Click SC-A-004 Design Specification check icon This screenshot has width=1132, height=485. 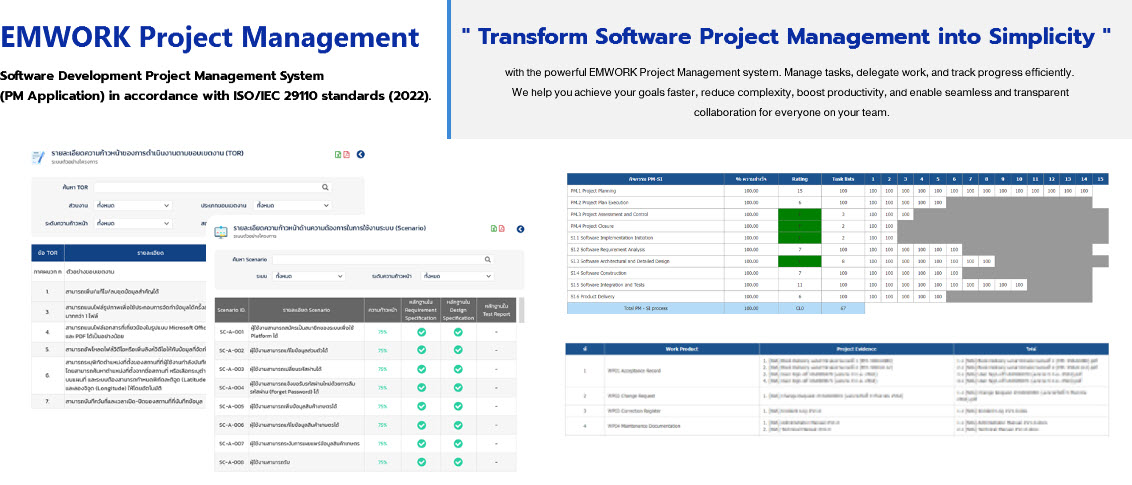coord(458,387)
